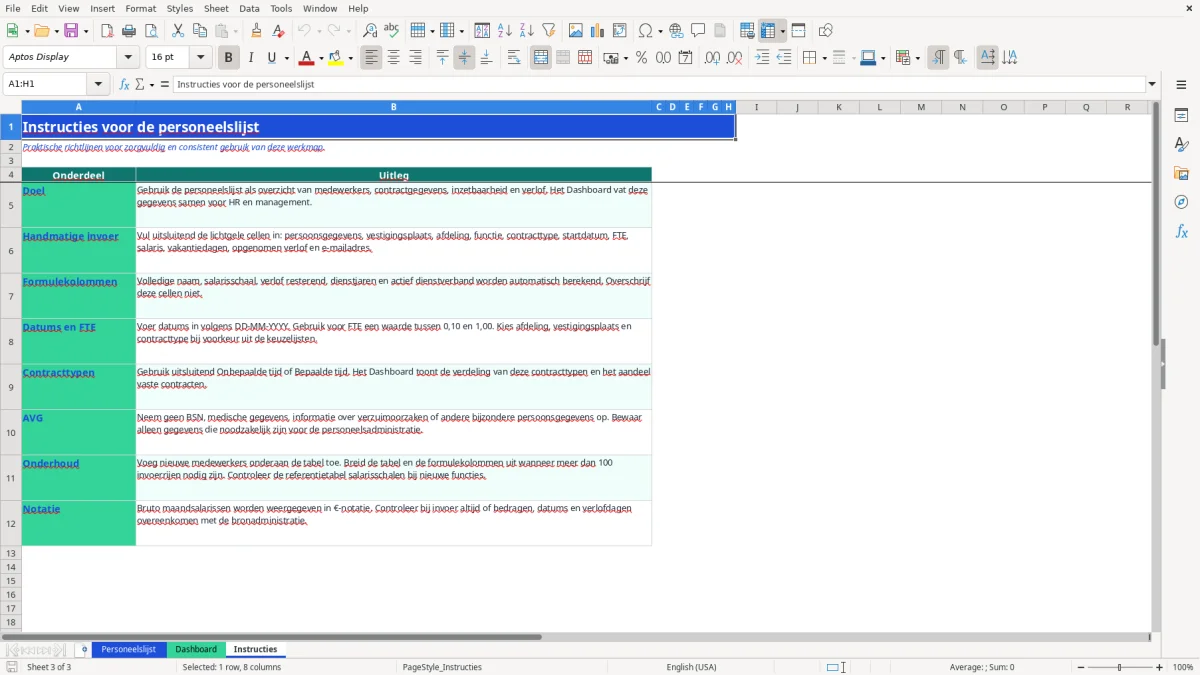
Task: Toggle Center Vertically alignment
Action: (464, 58)
